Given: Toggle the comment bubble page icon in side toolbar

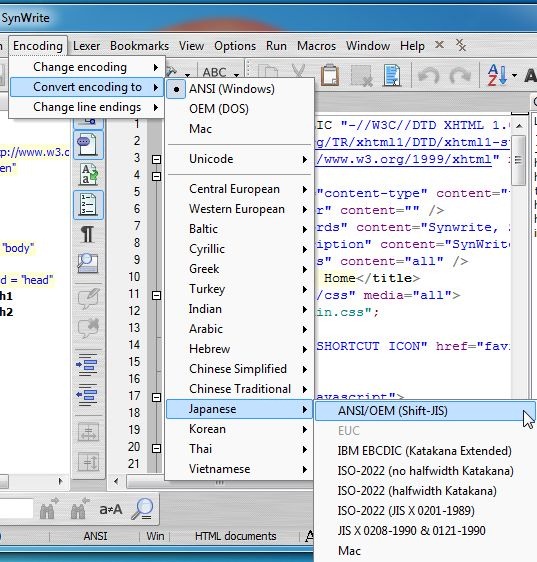Looking at the screenshot, I should pos(88,145).
